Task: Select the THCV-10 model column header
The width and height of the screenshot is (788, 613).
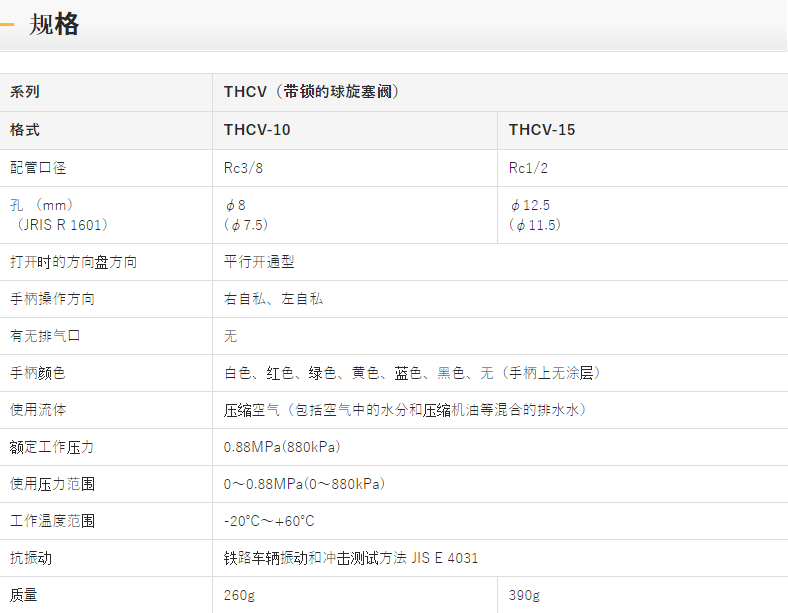Action: 257,130
